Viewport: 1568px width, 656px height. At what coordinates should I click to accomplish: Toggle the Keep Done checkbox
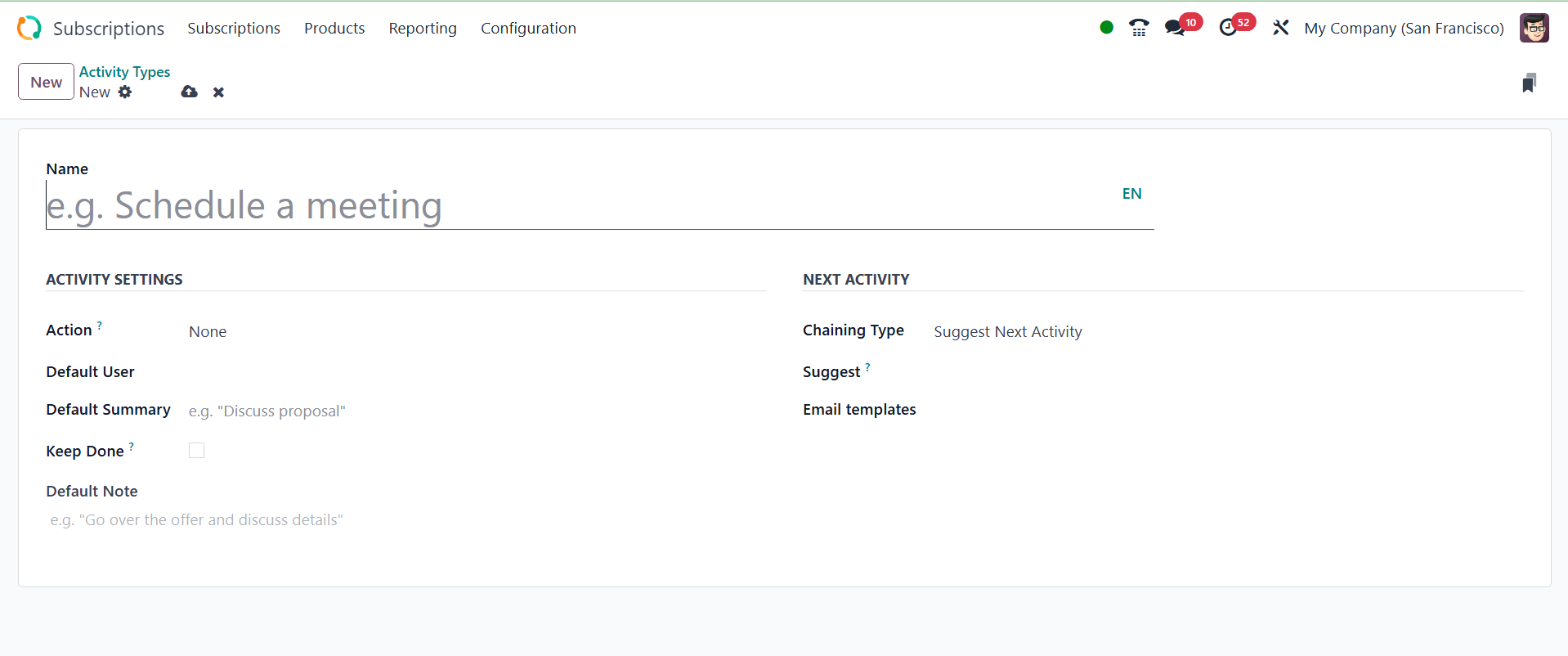click(x=196, y=451)
